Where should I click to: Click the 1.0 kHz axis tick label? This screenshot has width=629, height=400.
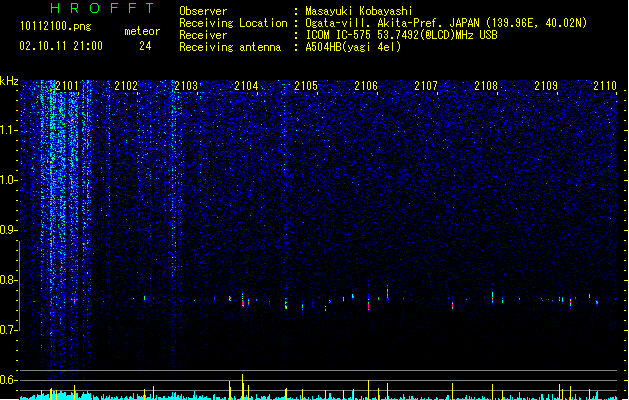[x=8, y=180]
